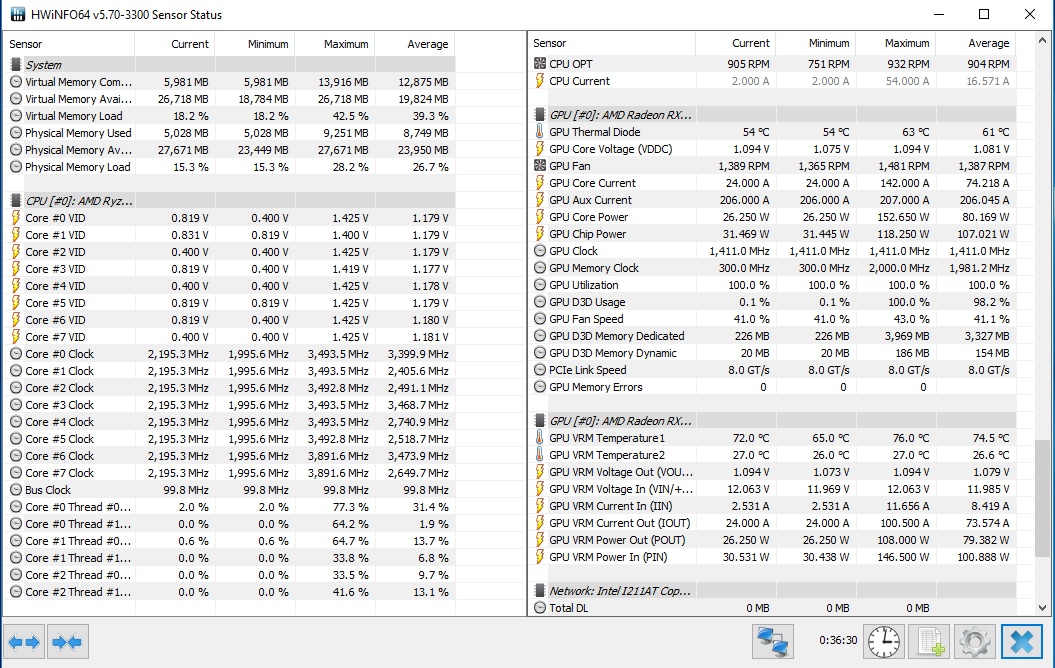This screenshot has height=668, width=1055.
Task: Select the Physical Memory Used row
Action: pos(78,133)
